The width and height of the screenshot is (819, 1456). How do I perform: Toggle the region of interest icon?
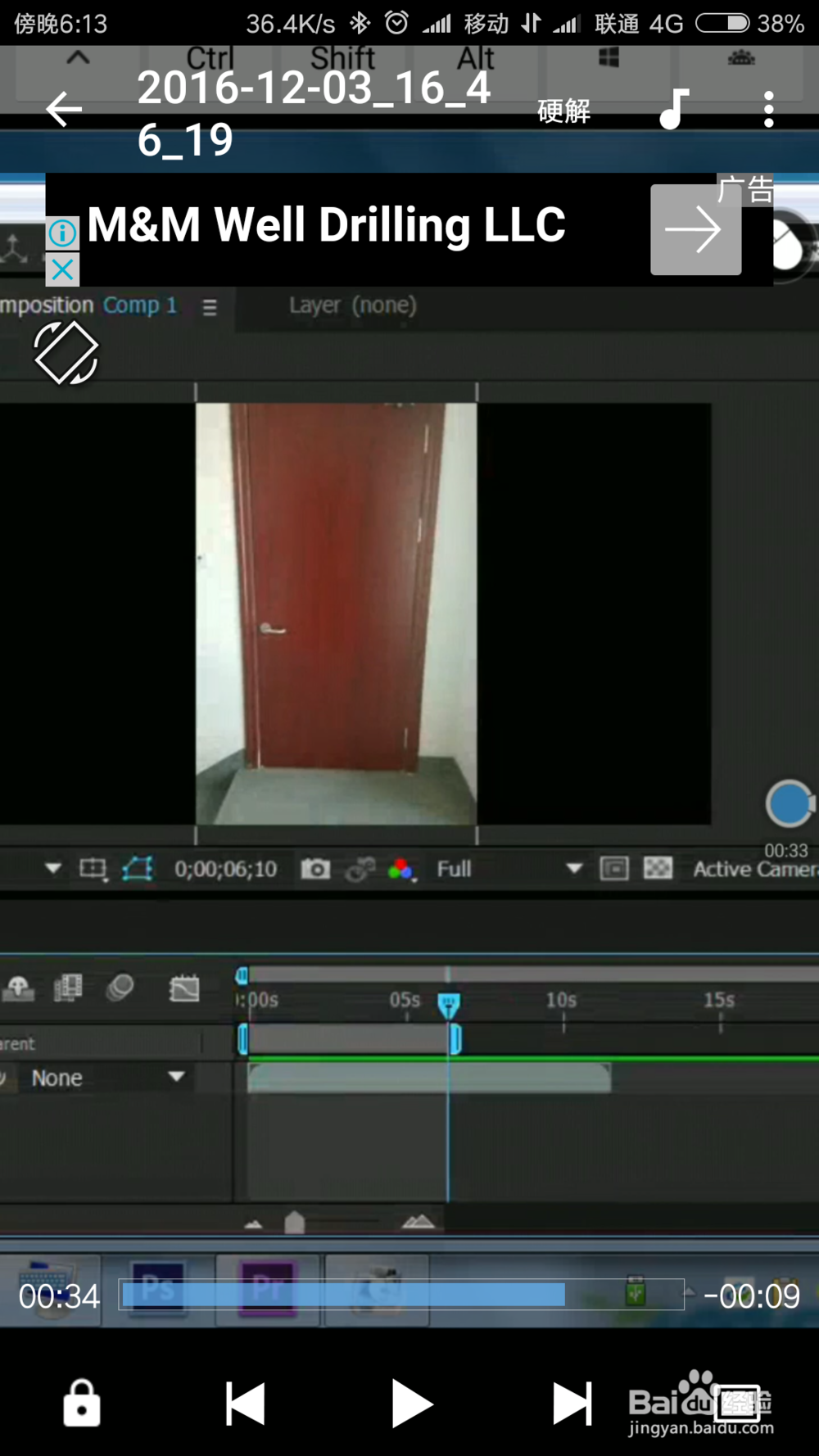[93, 869]
